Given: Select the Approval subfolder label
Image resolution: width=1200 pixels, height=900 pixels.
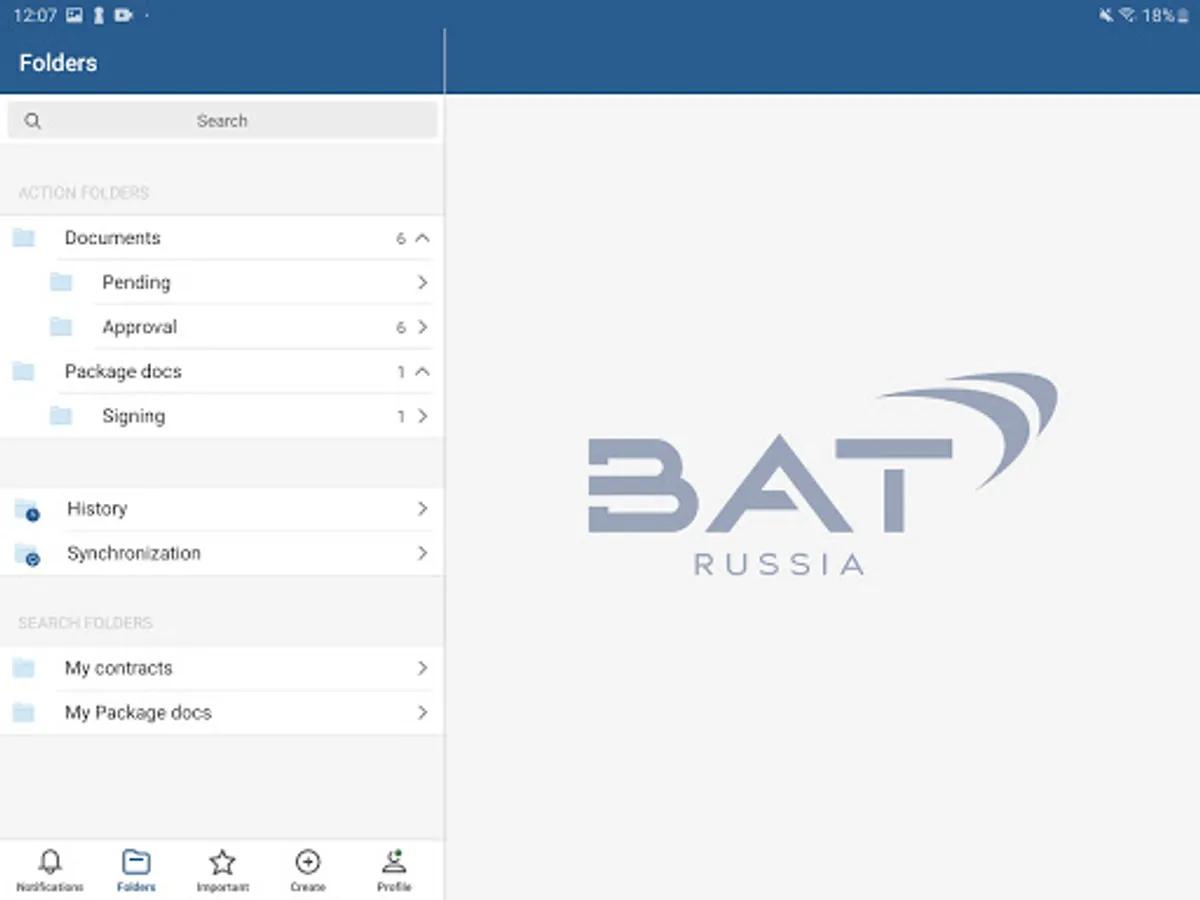Looking at the screenshot, I should [x=139, y=327].
